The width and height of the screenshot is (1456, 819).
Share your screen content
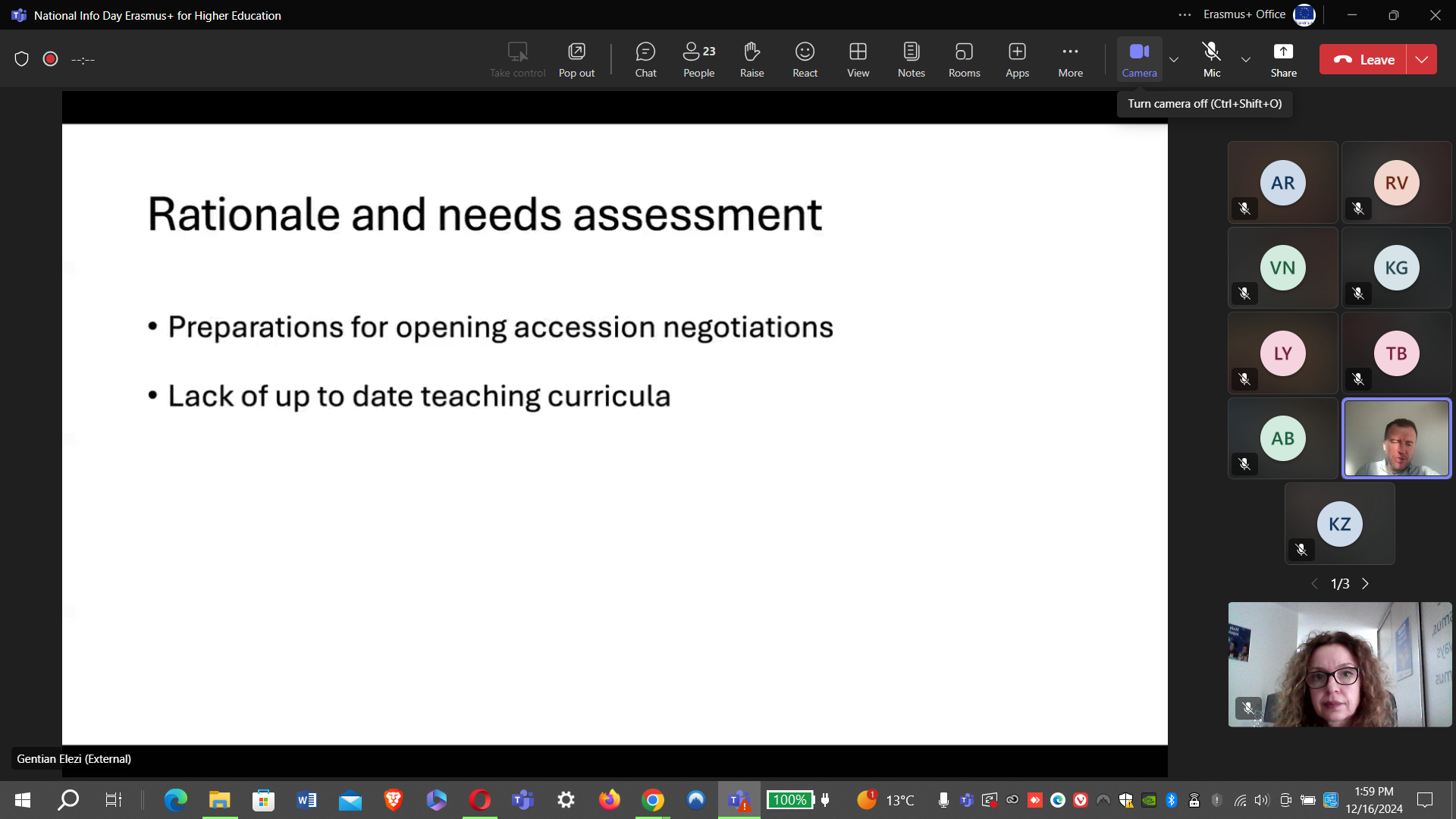click(1283, 59)
